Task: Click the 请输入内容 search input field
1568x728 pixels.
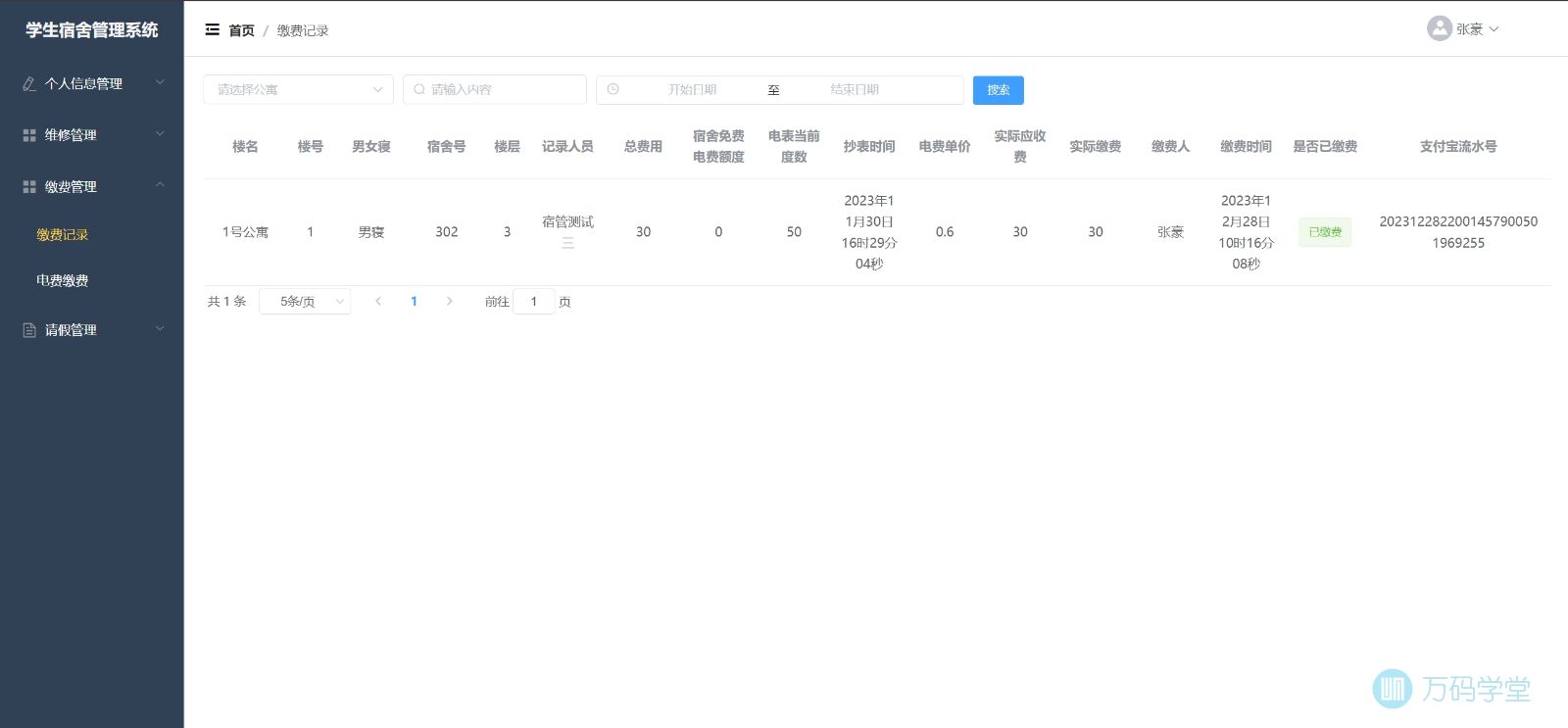Action: pos(495,89)
